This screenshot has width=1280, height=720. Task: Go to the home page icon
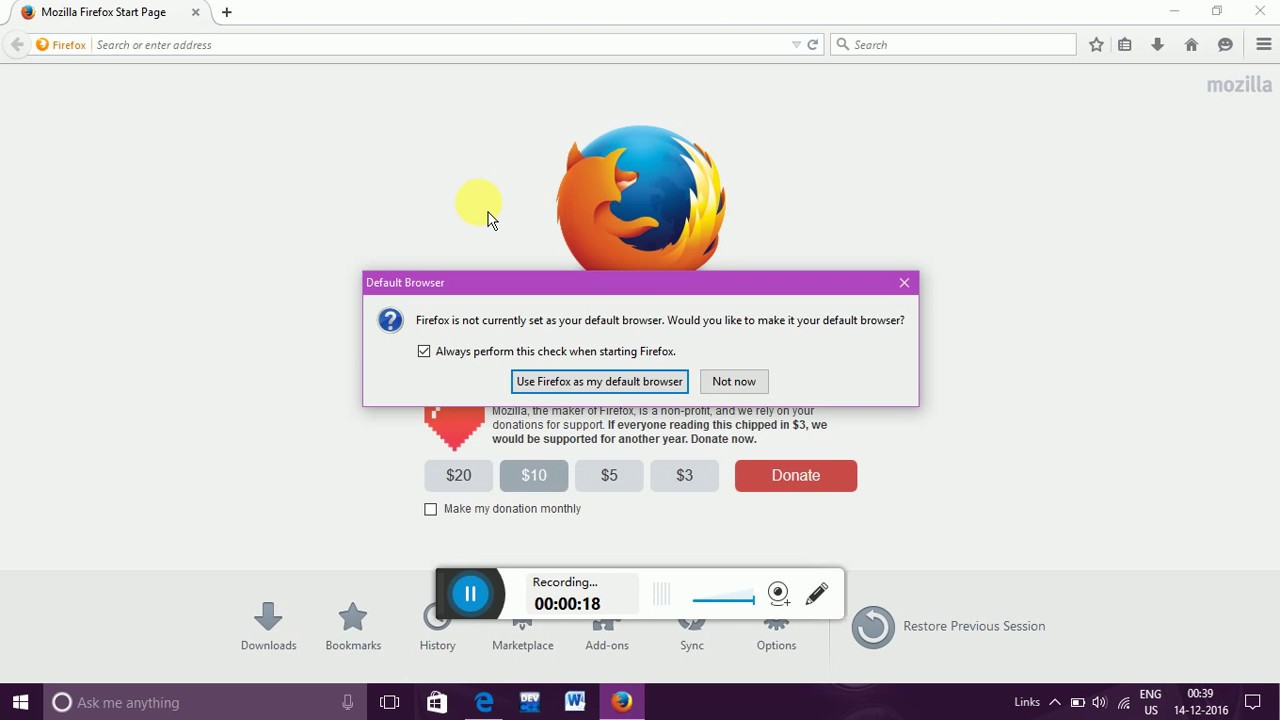coord(1191,44)
